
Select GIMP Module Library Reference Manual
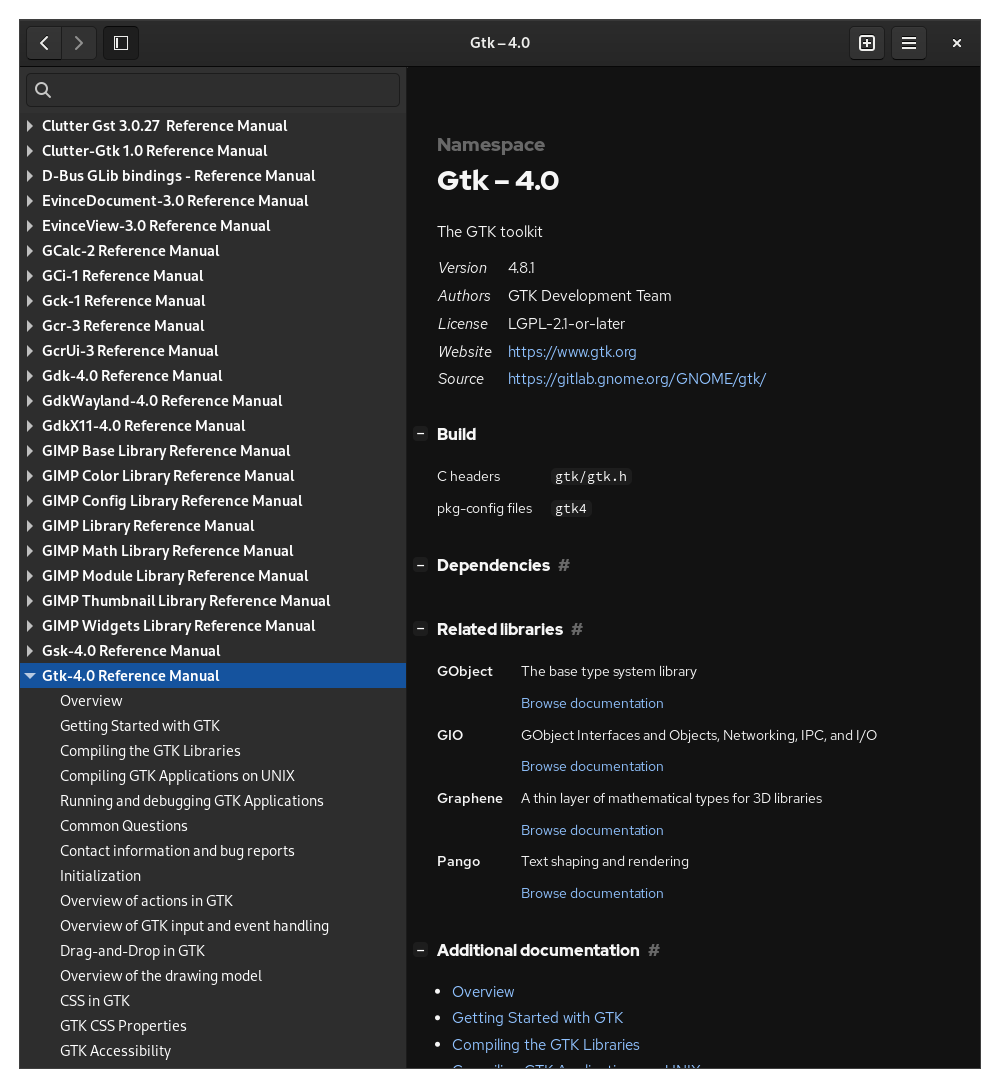212,575
